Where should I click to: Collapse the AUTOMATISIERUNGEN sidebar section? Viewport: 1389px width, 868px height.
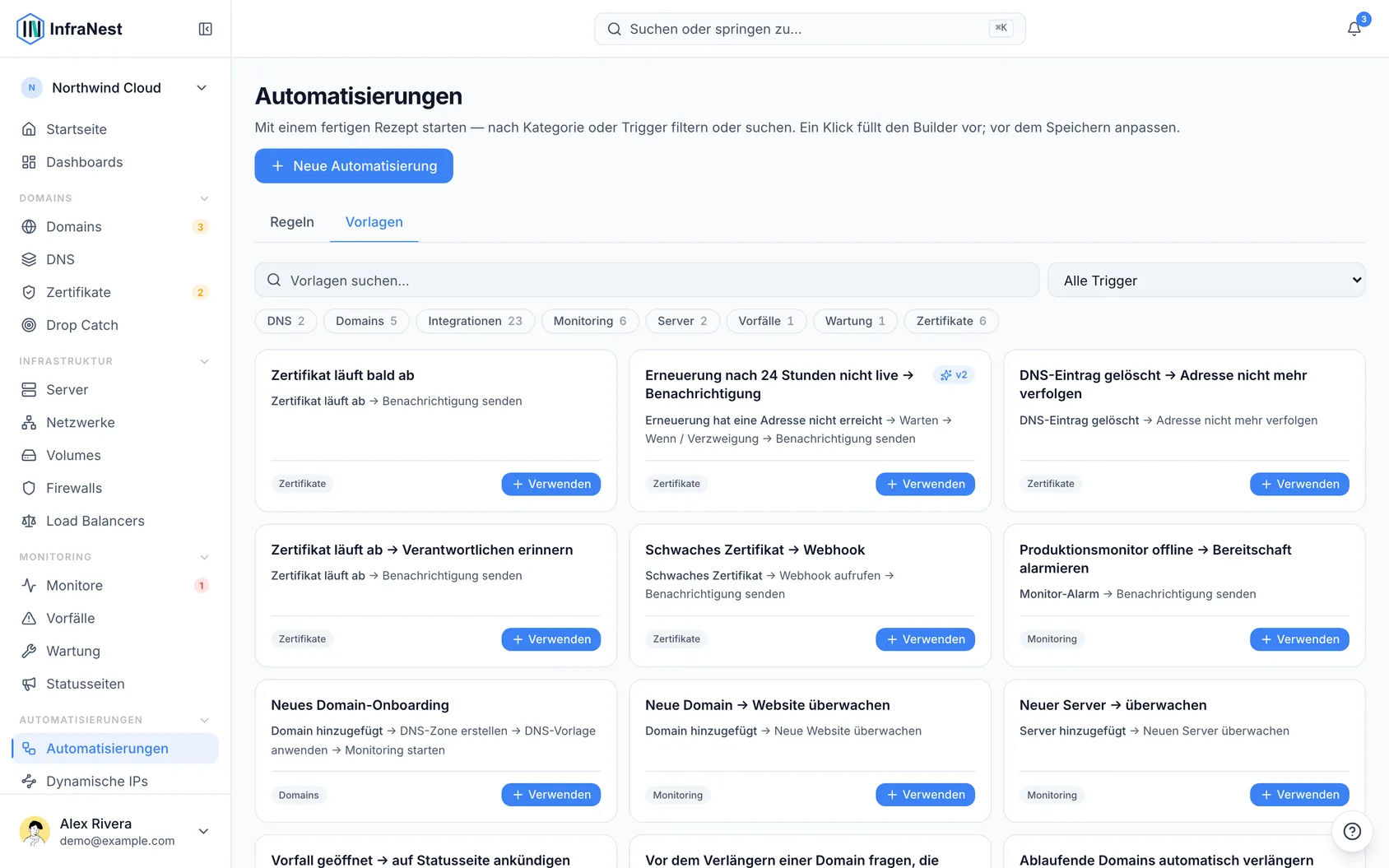click(204, 720)
